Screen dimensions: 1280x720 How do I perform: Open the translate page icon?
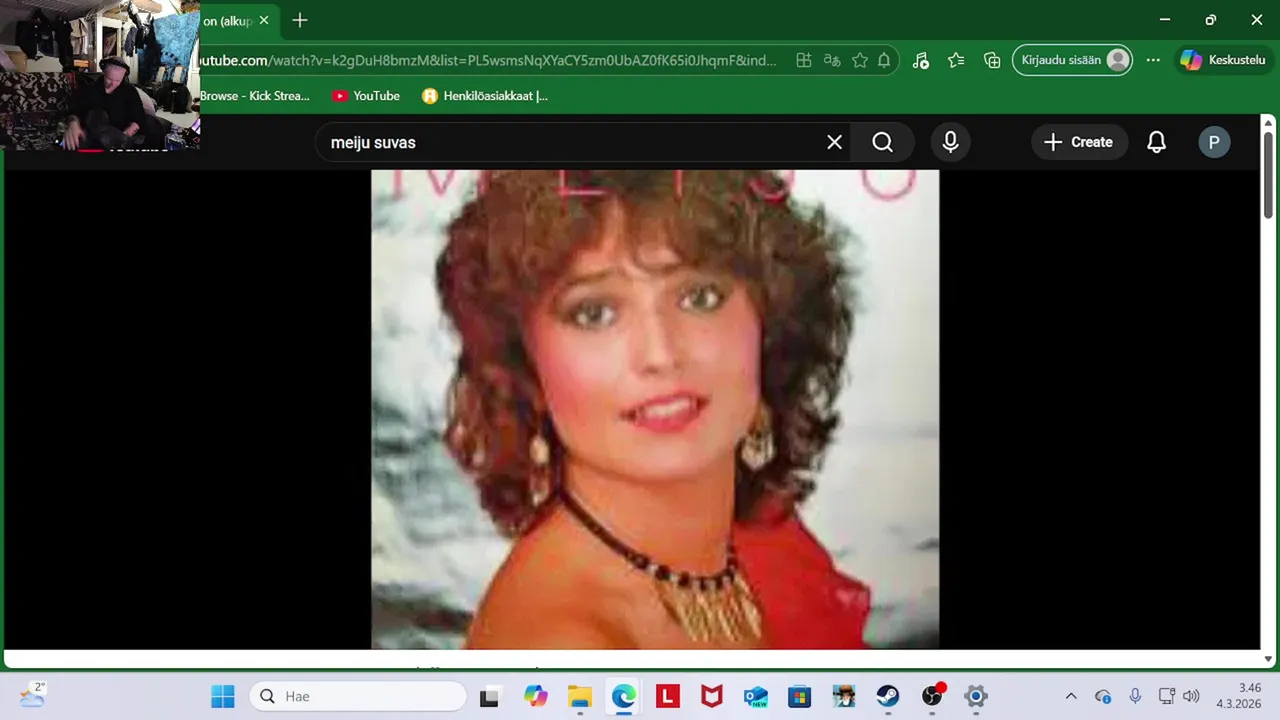click(x=831, y=60)
